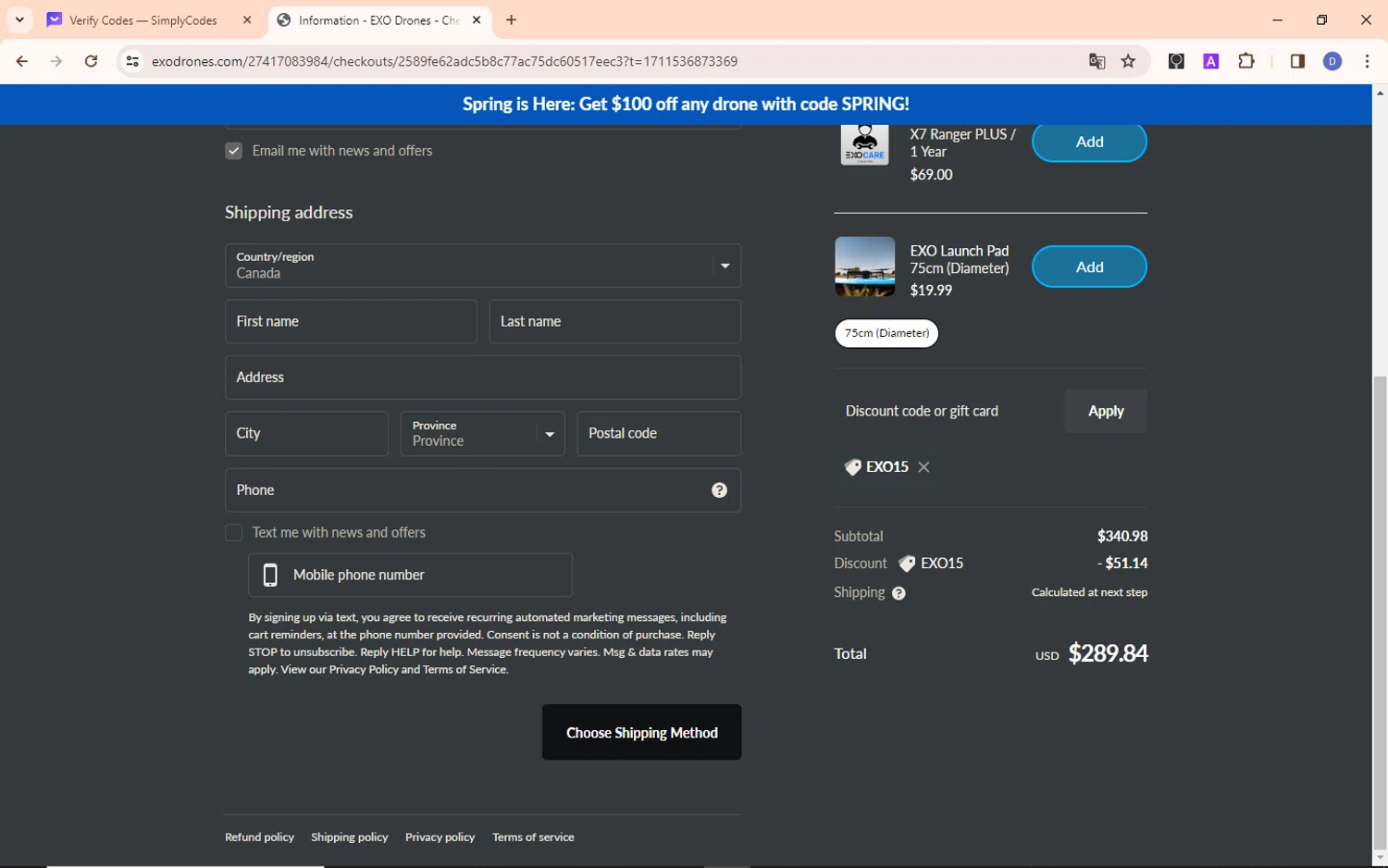This screenshot has width=1388, height=868.
Task: Click the Shipping address heading
Action: point(289,212)
